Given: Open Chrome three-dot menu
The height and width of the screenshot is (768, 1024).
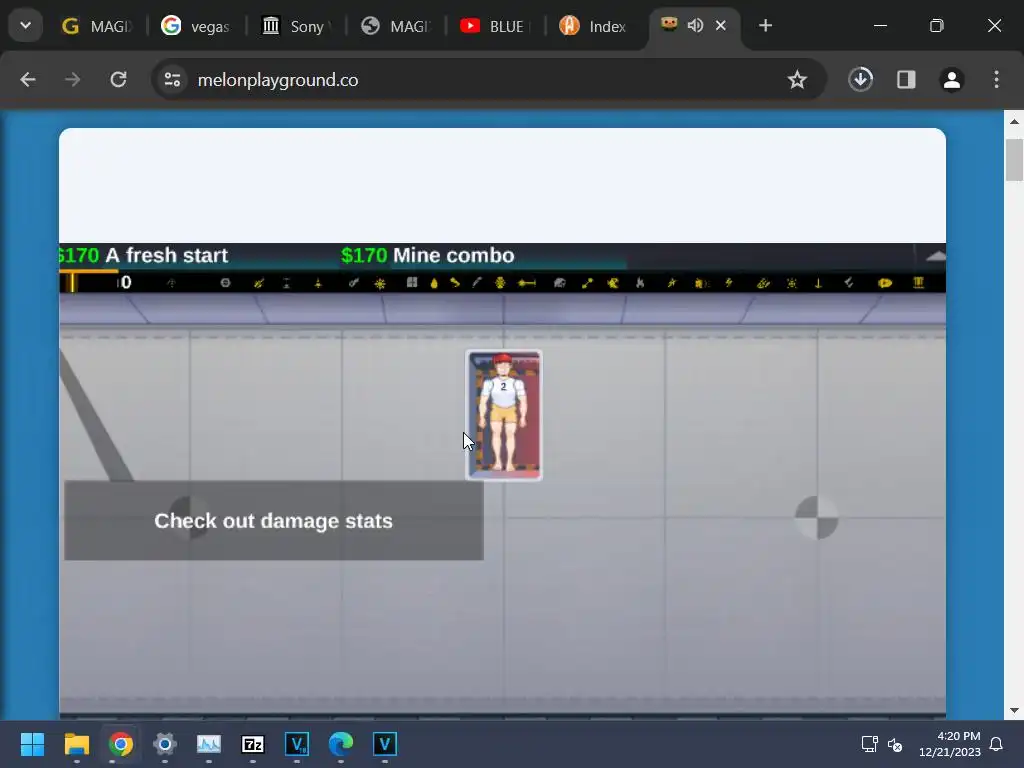Looking at the screenshot, I should pos(996,80).
